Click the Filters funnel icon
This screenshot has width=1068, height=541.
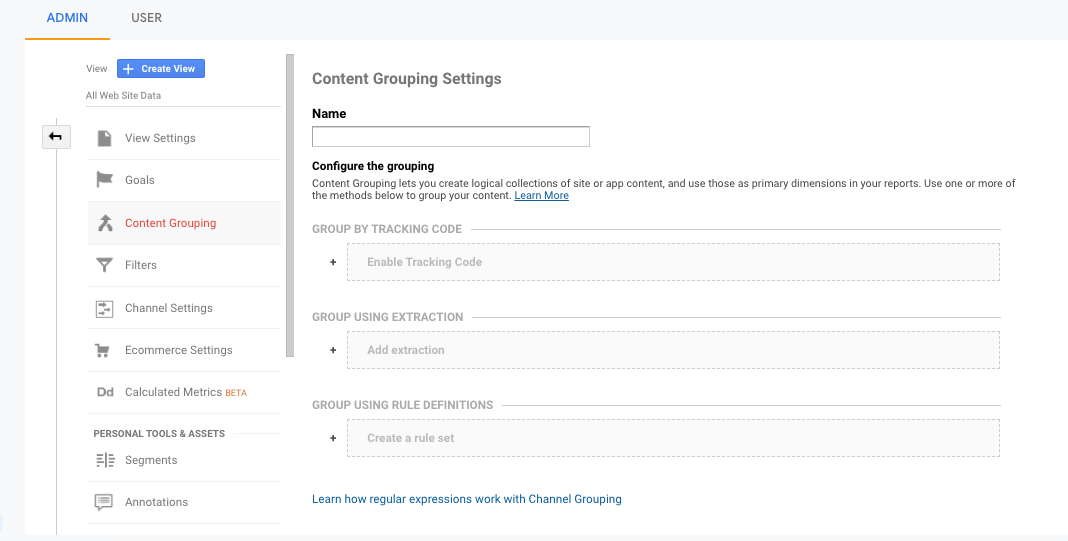(104, 265)
